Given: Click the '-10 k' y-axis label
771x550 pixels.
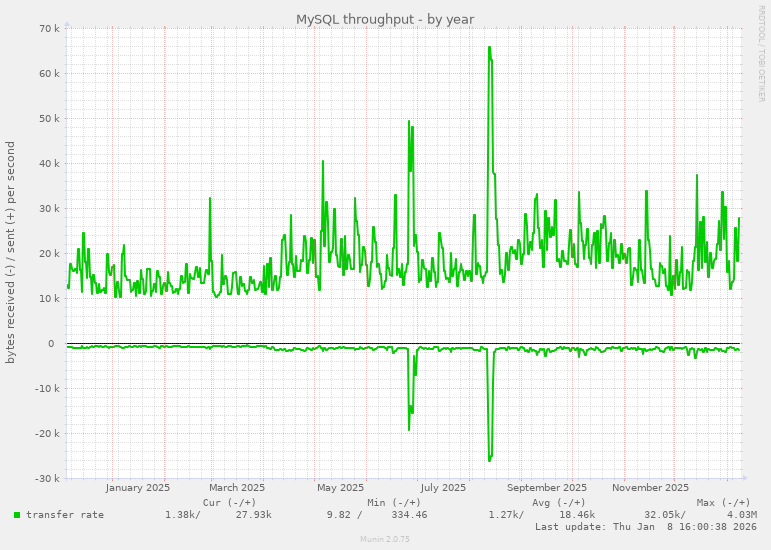Looking at the screenshot, I should [48, 388].
